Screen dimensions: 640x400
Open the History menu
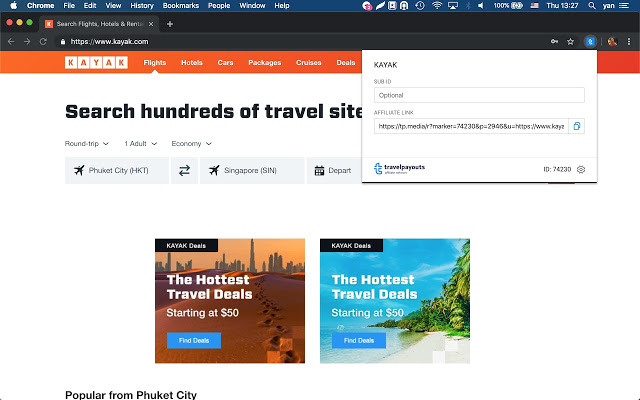click(142, 5)
